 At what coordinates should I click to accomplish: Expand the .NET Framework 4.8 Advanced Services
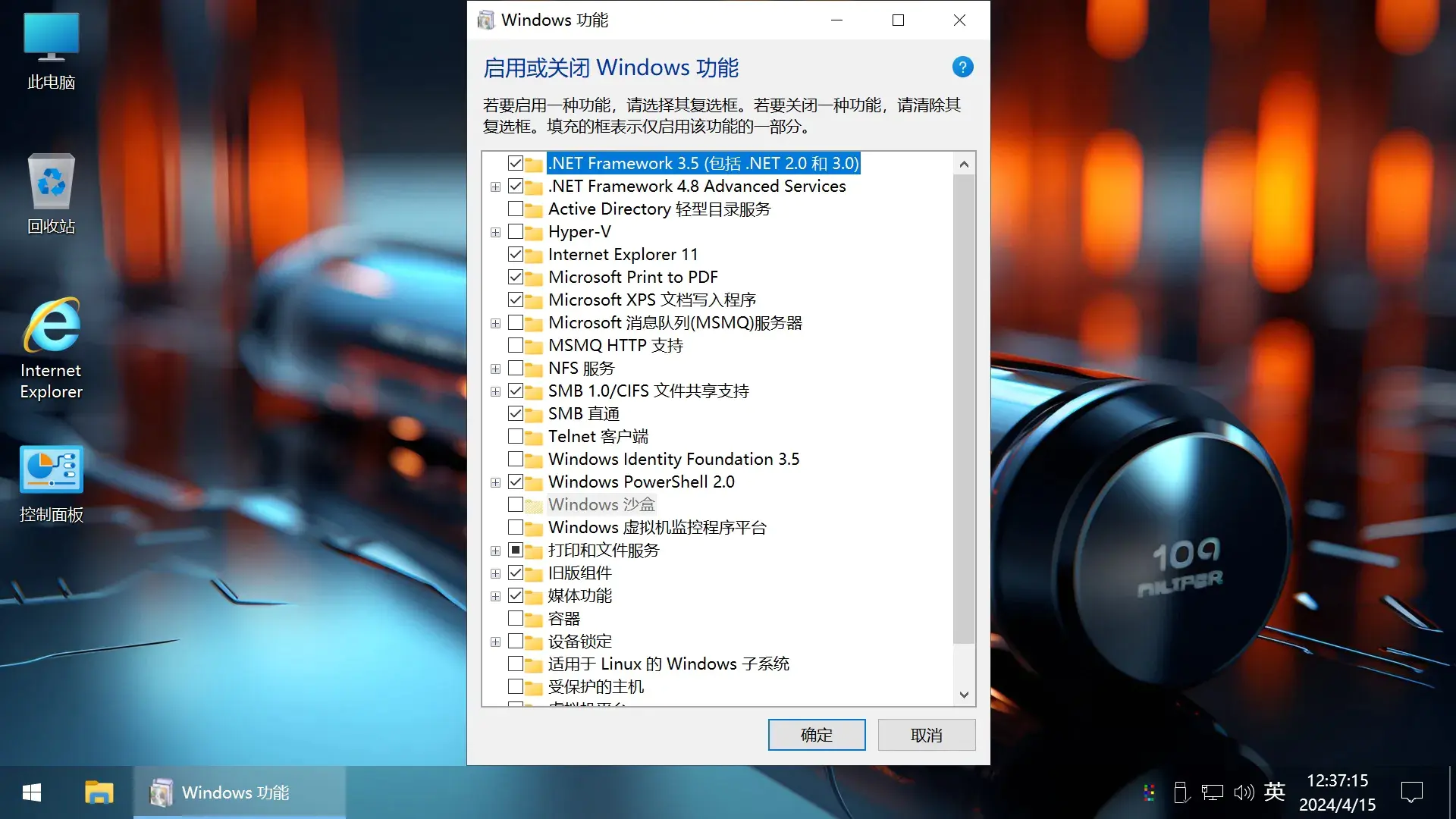tap(495, 186)
